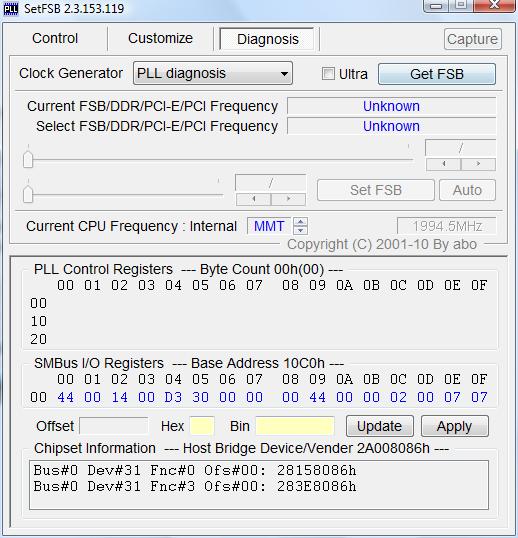518x538 pixels.
Task: Click the lower slider's left arrow stepper
Action: [254, 199]
